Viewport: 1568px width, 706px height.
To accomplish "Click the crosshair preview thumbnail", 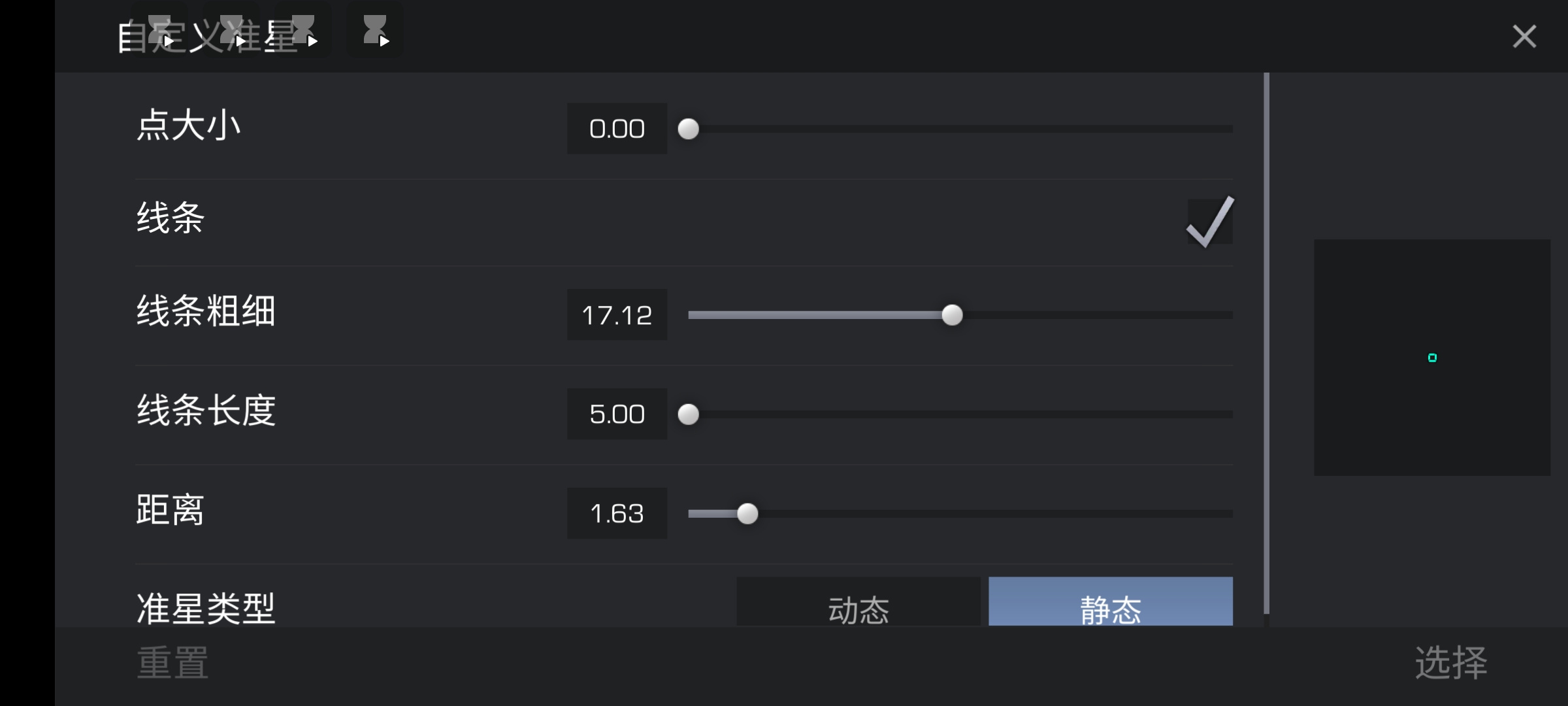I will (x=1432, y=358).
